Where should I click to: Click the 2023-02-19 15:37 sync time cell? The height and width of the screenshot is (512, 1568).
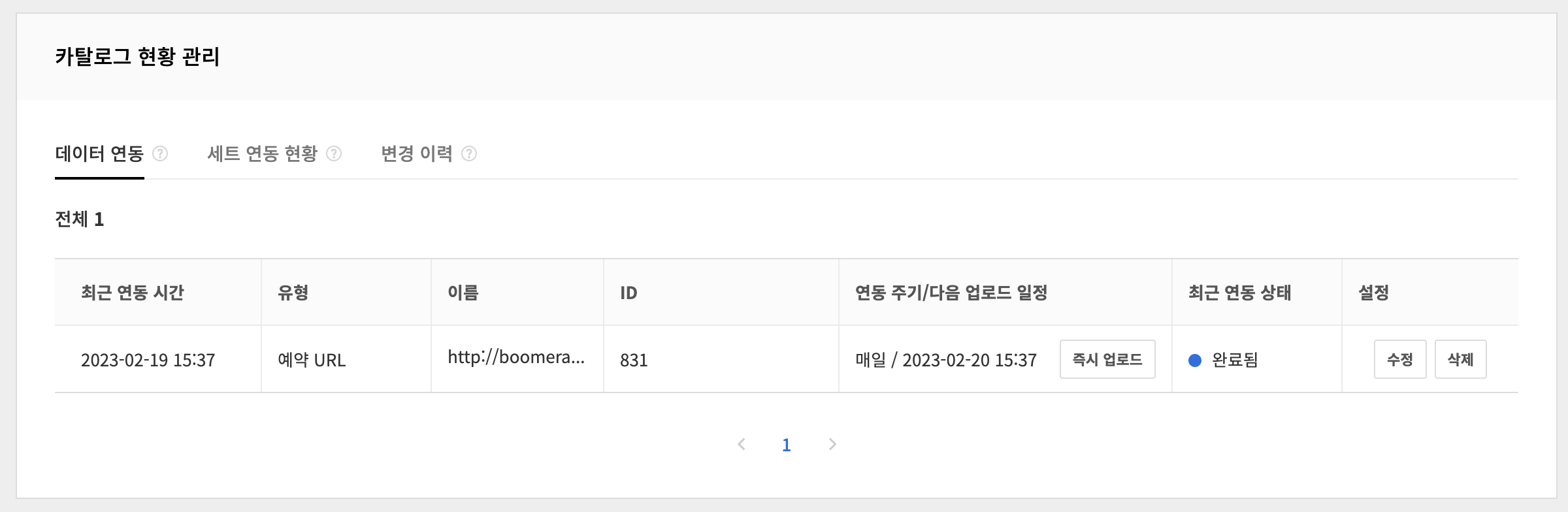click(148, 360)
